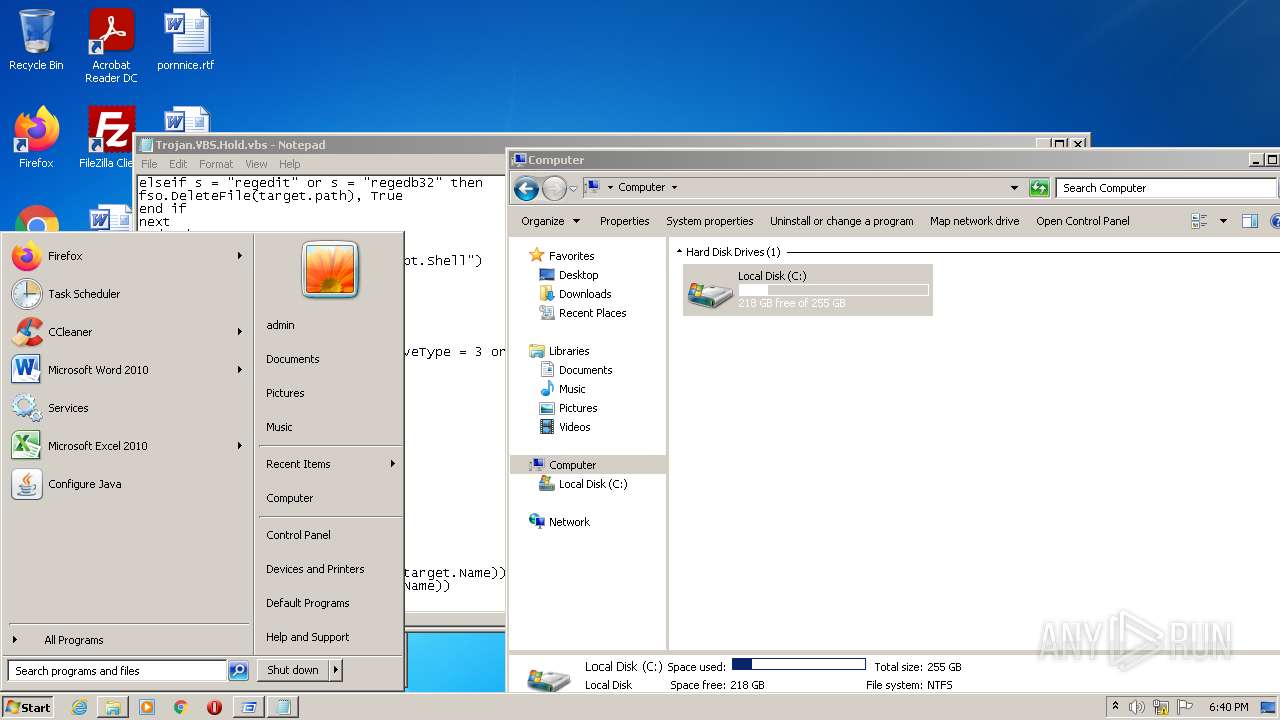Expand Recent Items submenu

pos(393,464)
